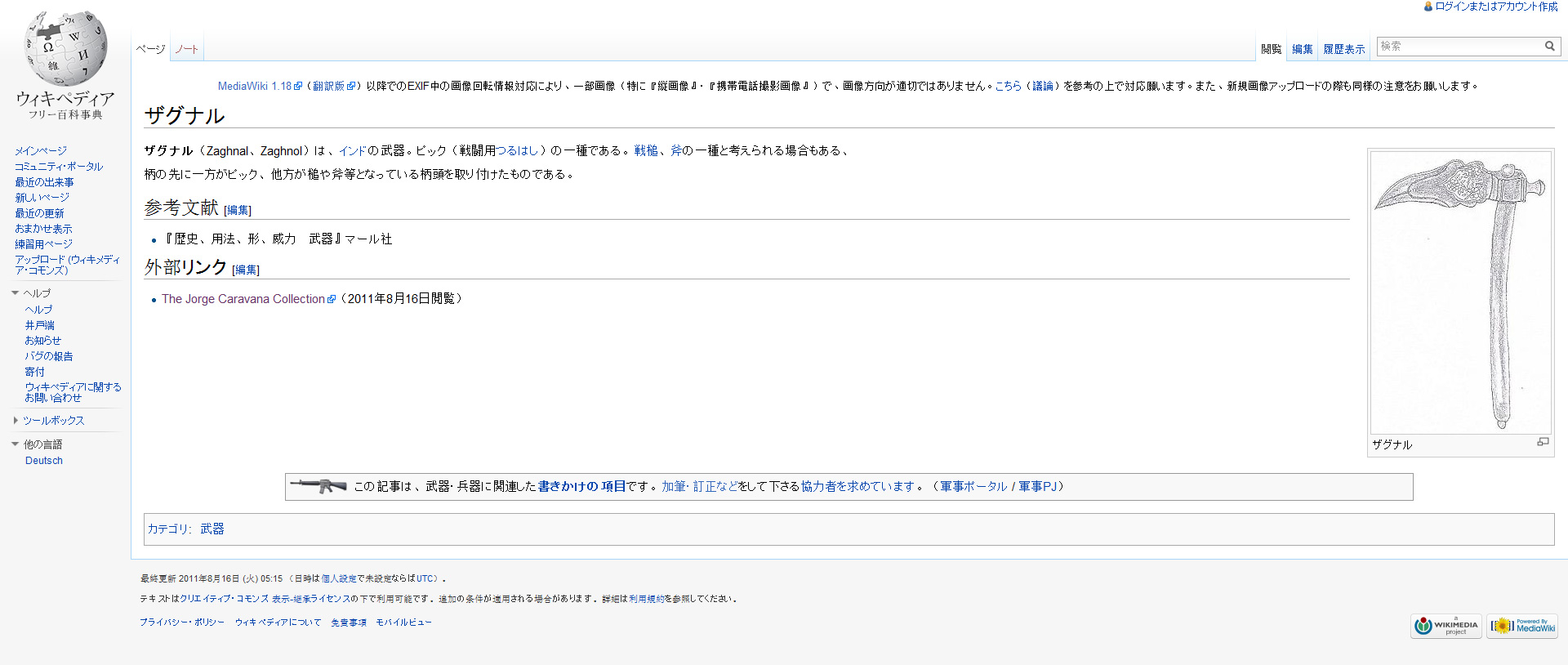Open the 編集 tab
This screenshot has width=1568, height=665.
tap(1302, 49)
